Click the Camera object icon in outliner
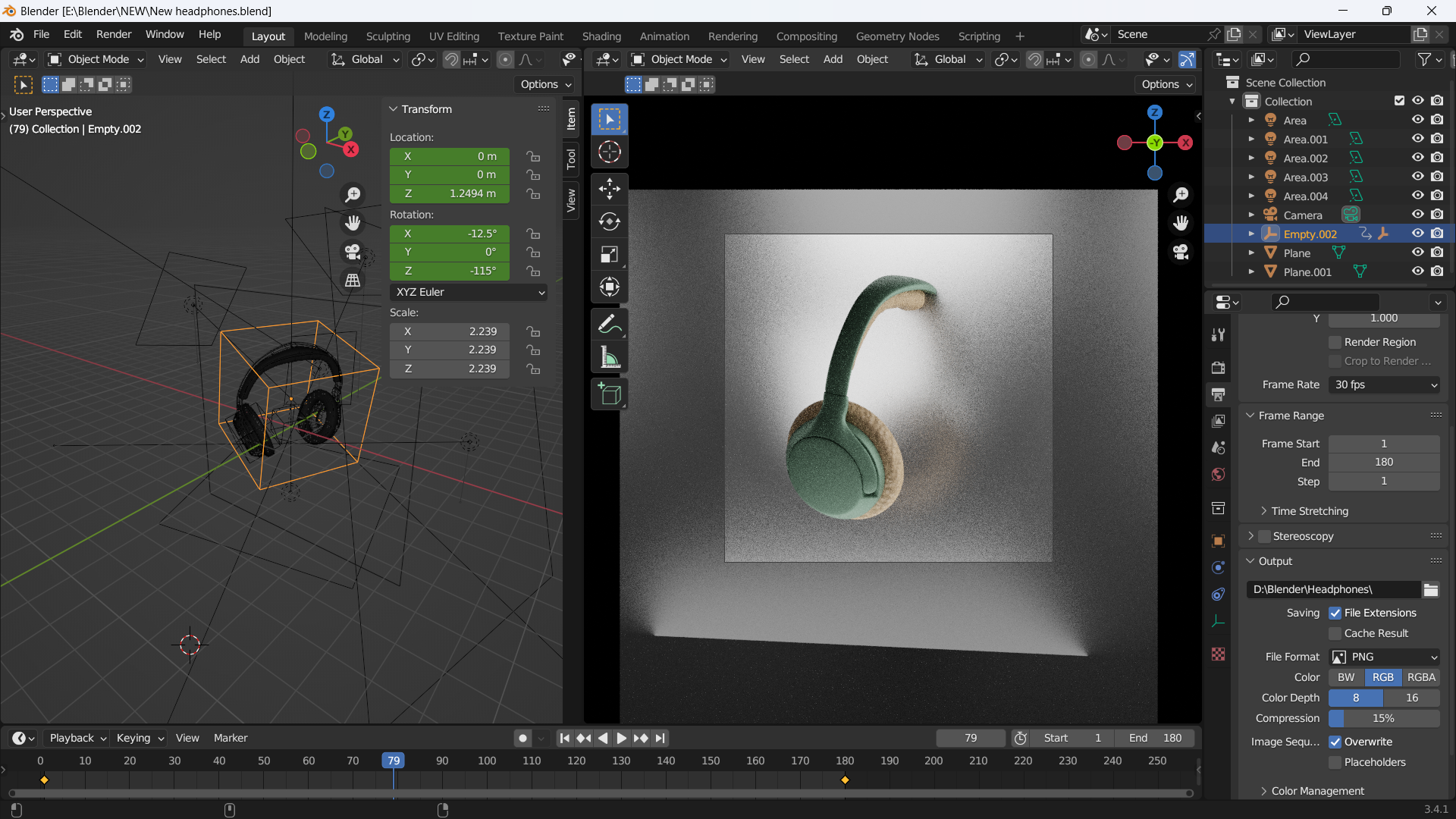This screenshot has height=819, width=1456. tap(1270, 214)
